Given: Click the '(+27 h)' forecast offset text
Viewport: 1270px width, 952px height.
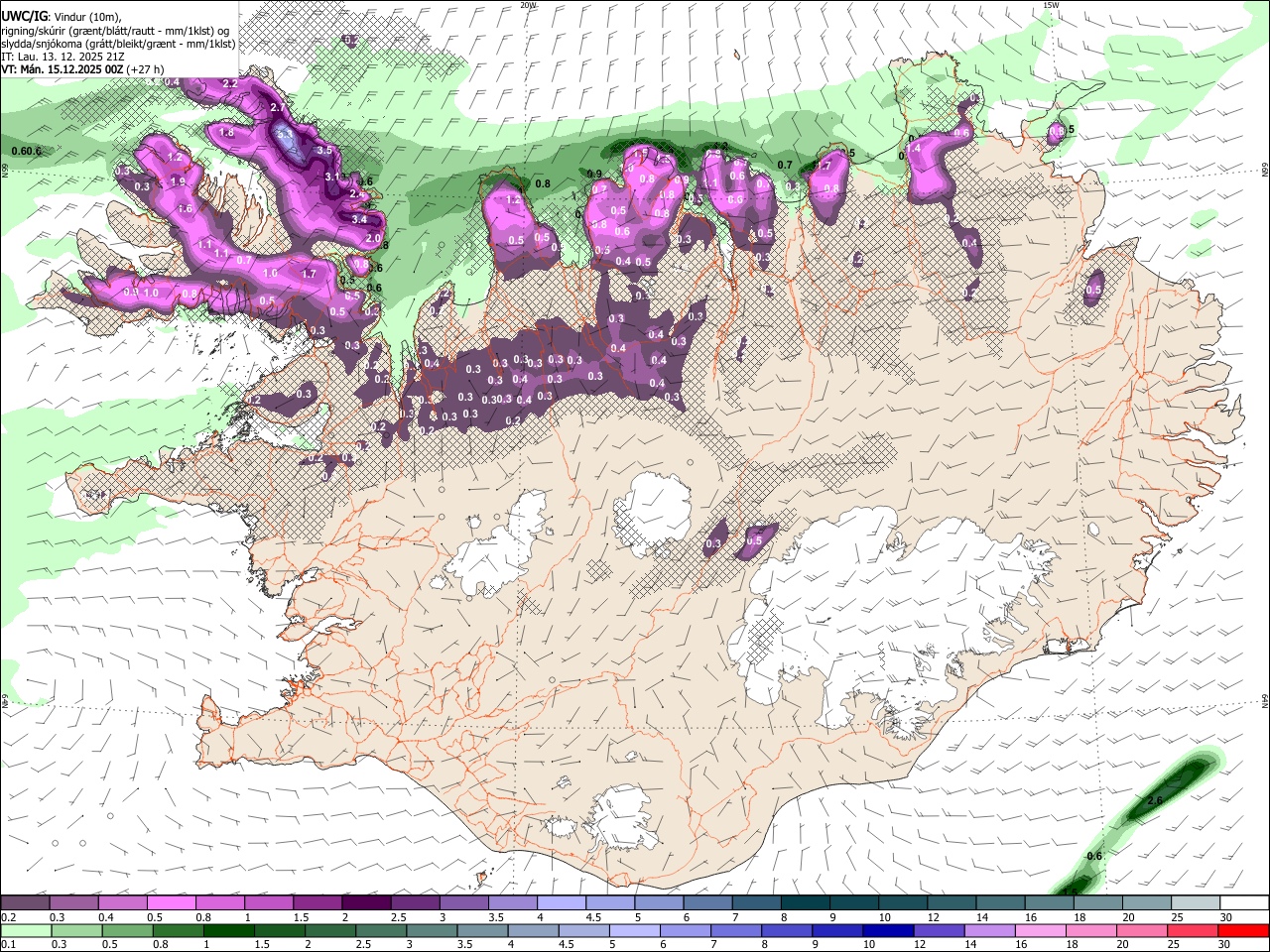Looking at the screenshot, I should (x=146, y=69).
